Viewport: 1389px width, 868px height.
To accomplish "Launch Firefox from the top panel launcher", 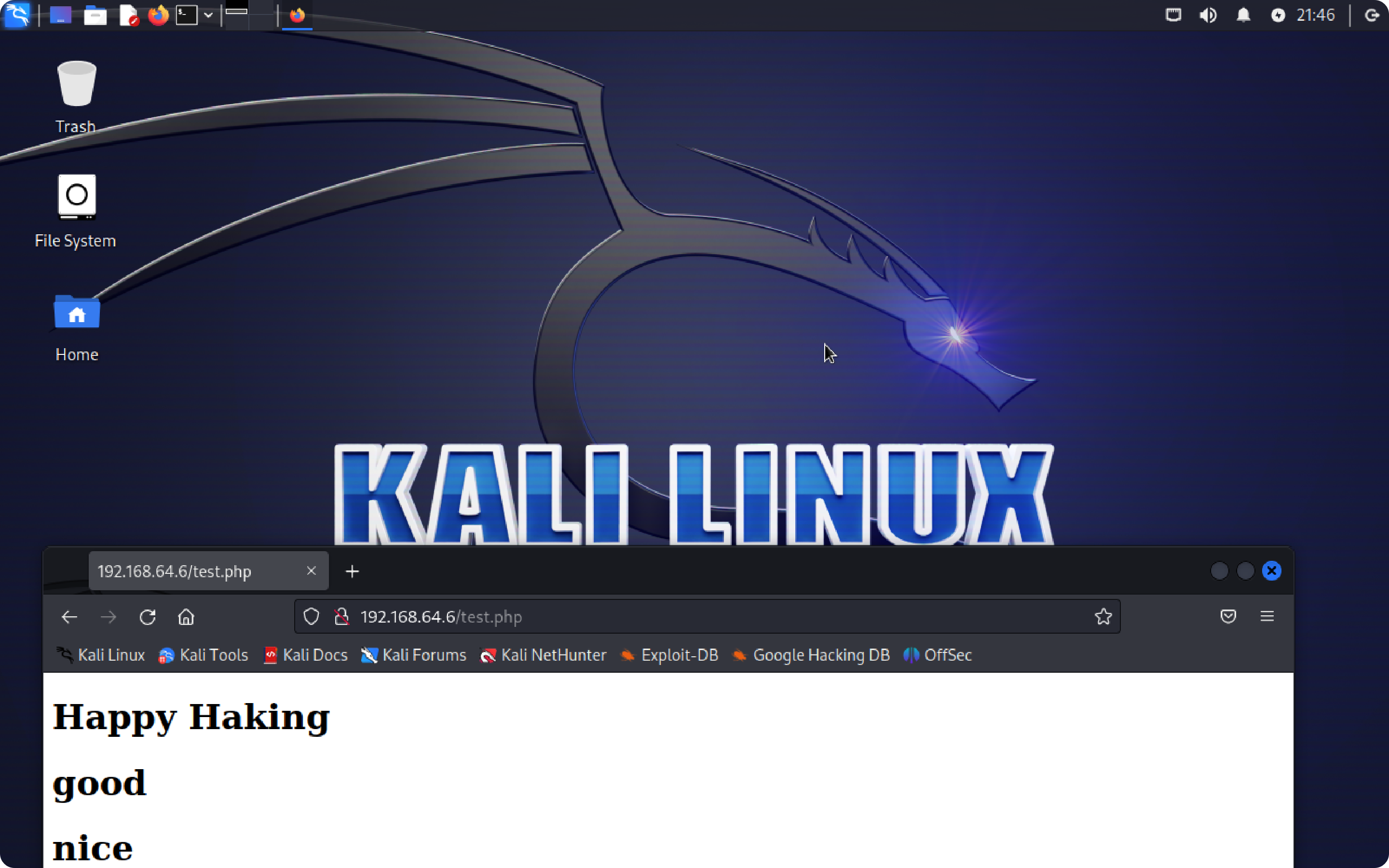I will [x=158, y=15].
